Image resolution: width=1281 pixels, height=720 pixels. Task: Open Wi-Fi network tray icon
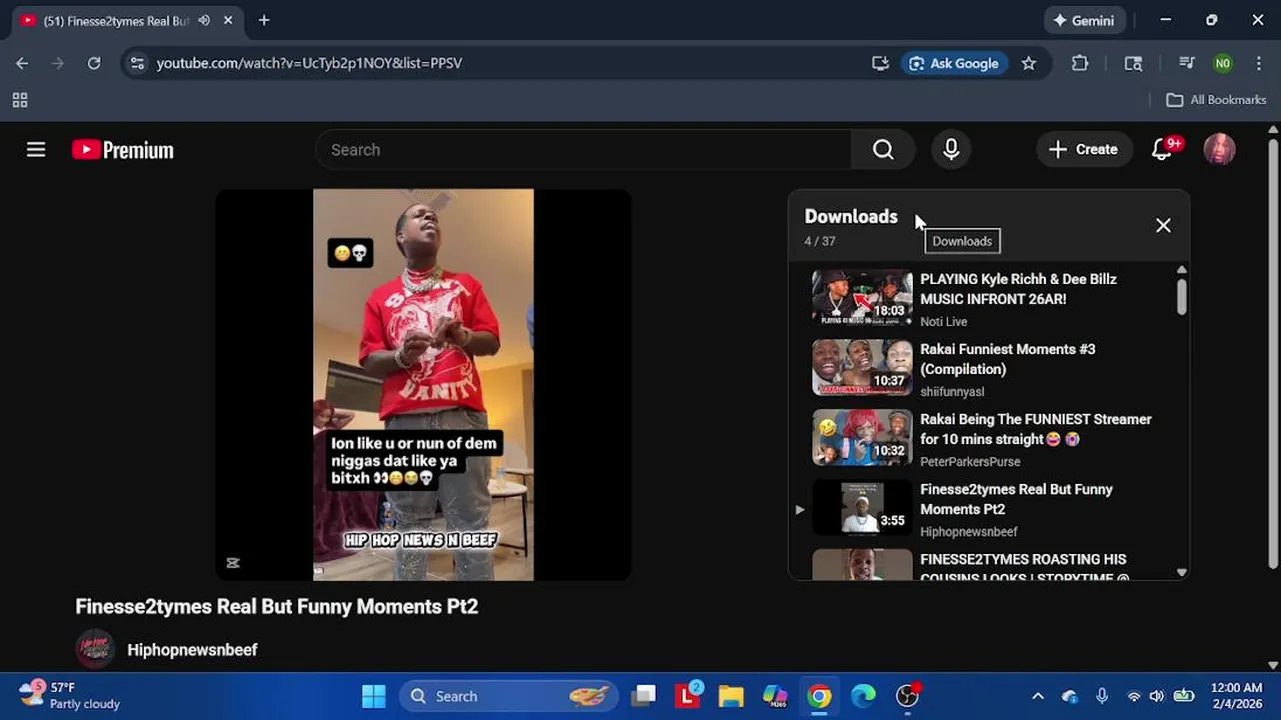point(1134,696)
